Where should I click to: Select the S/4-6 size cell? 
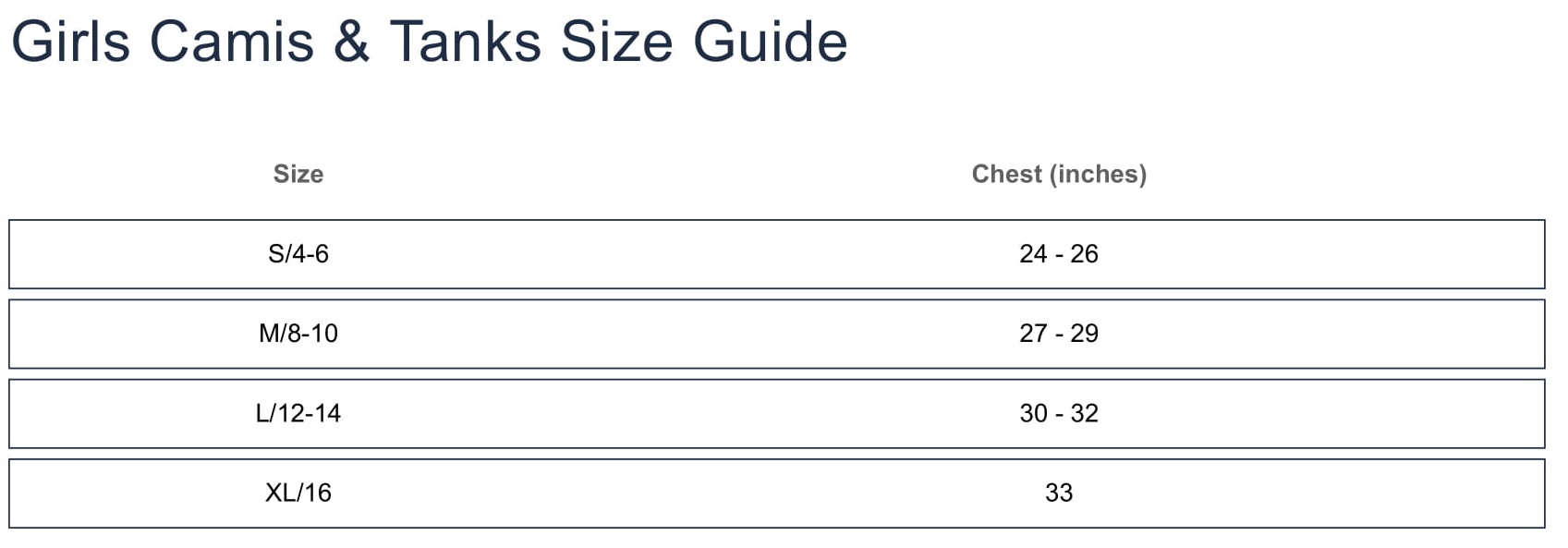tap(298, 254)
